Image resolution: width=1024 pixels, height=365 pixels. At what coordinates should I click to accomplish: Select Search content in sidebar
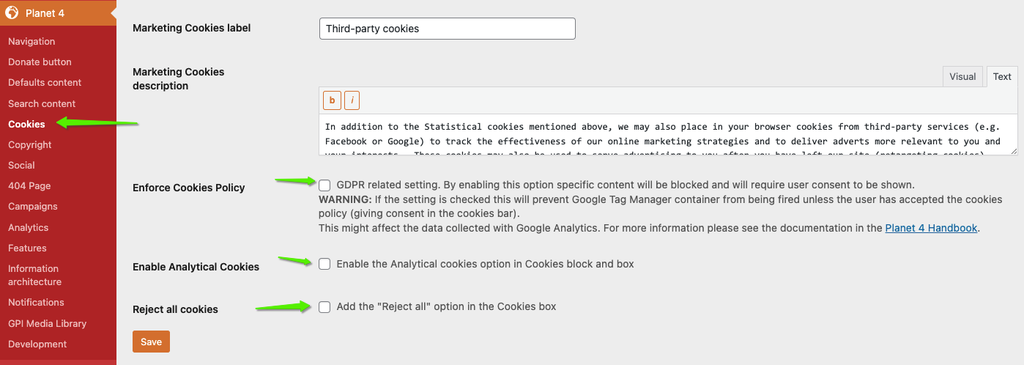click(42, 103)
